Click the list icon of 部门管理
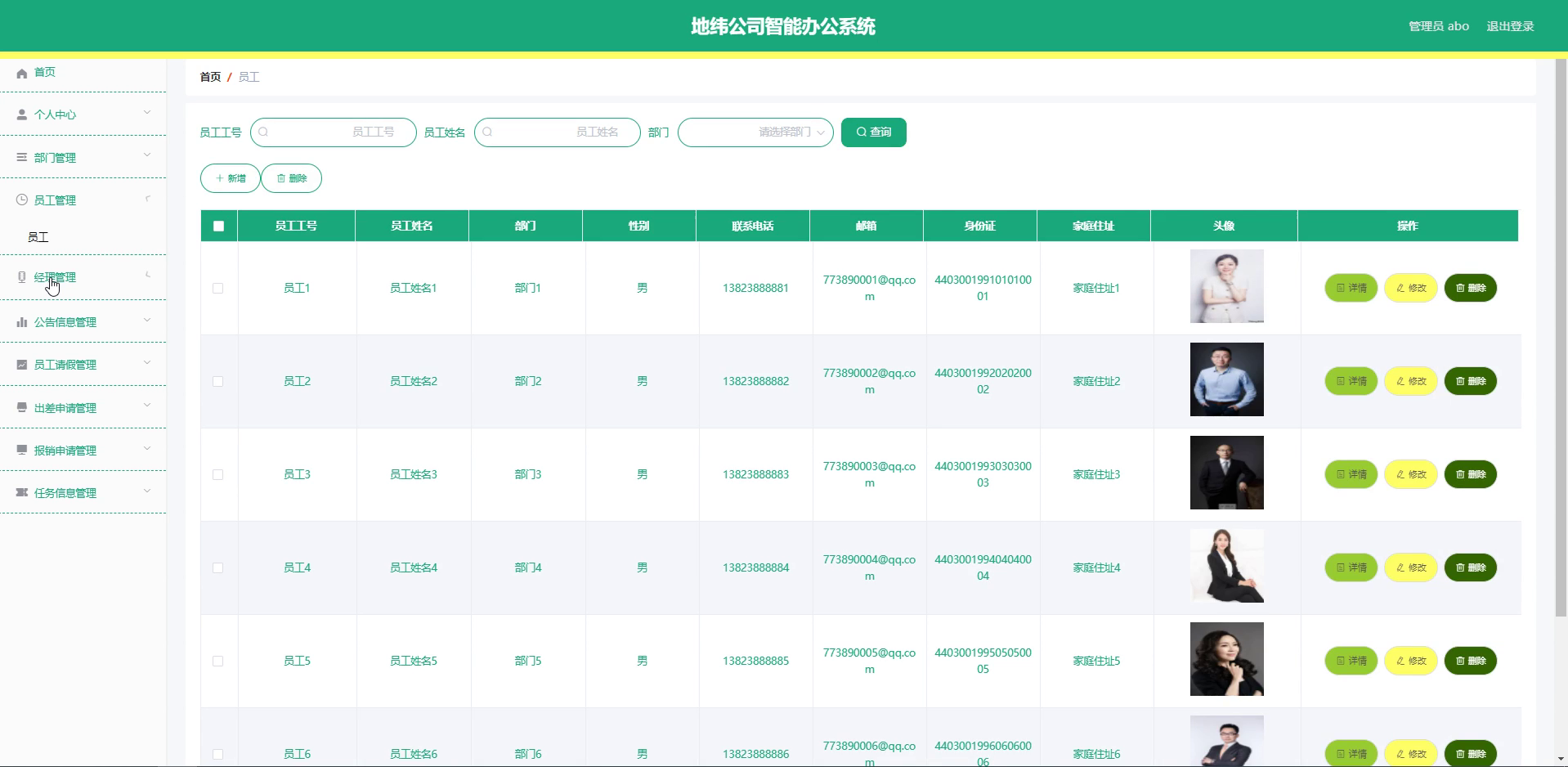This screenshot has height=767, width=1568. click(22, 157)
